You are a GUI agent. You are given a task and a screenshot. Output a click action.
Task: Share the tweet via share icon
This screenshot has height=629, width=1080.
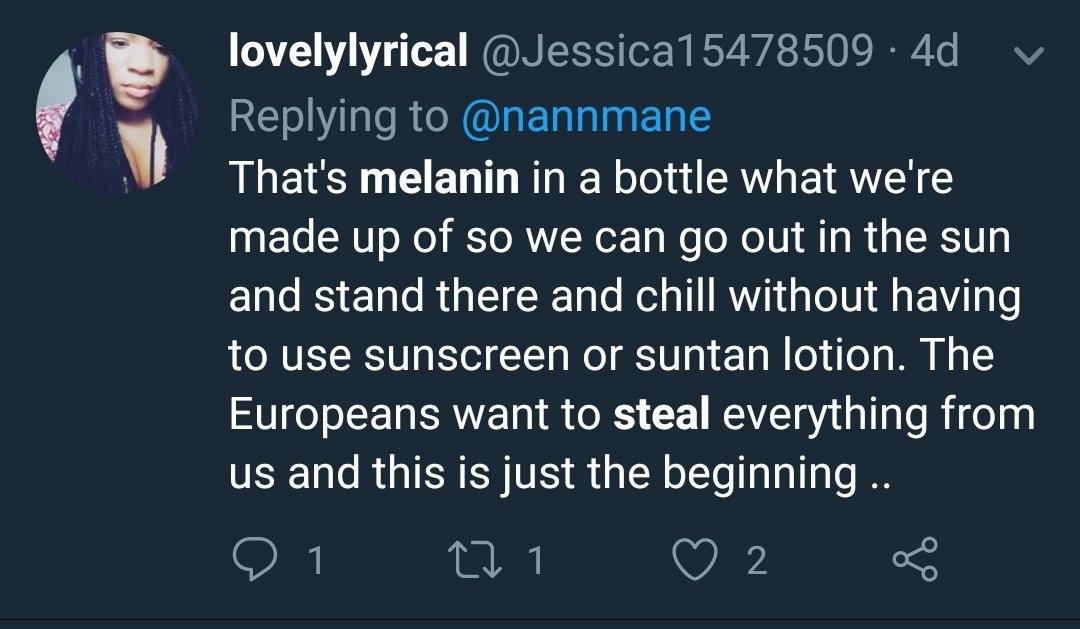(x=915, y=559)
